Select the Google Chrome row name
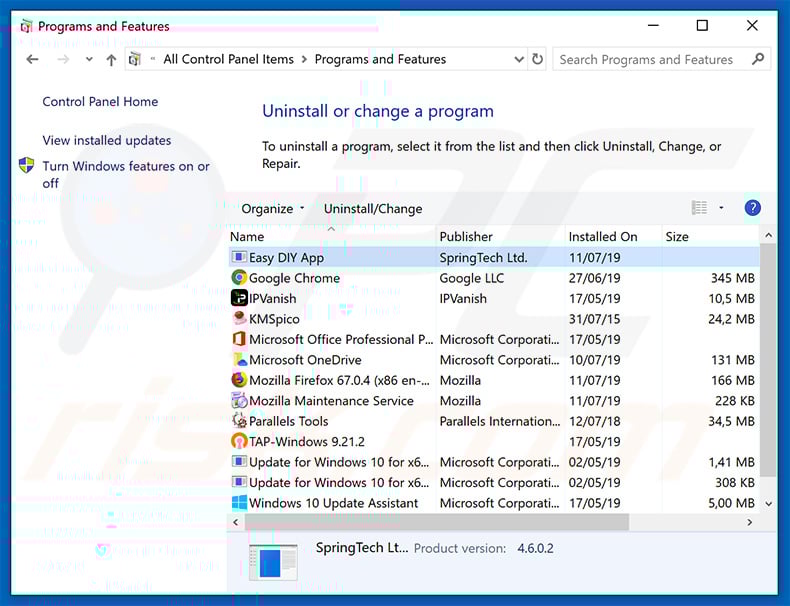790x606 pixels. coord(294,278)
